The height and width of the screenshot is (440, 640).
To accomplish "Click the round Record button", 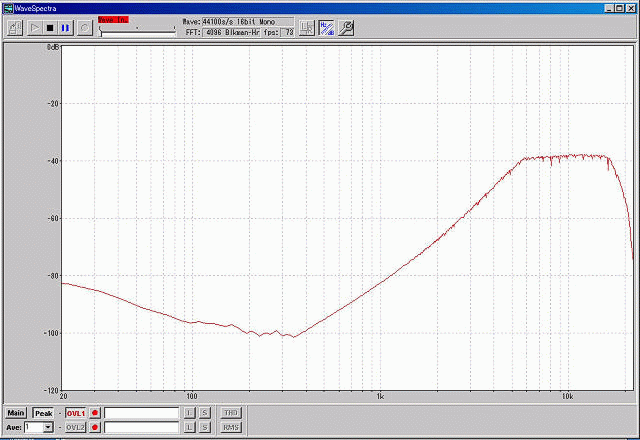I will [84, 28].
